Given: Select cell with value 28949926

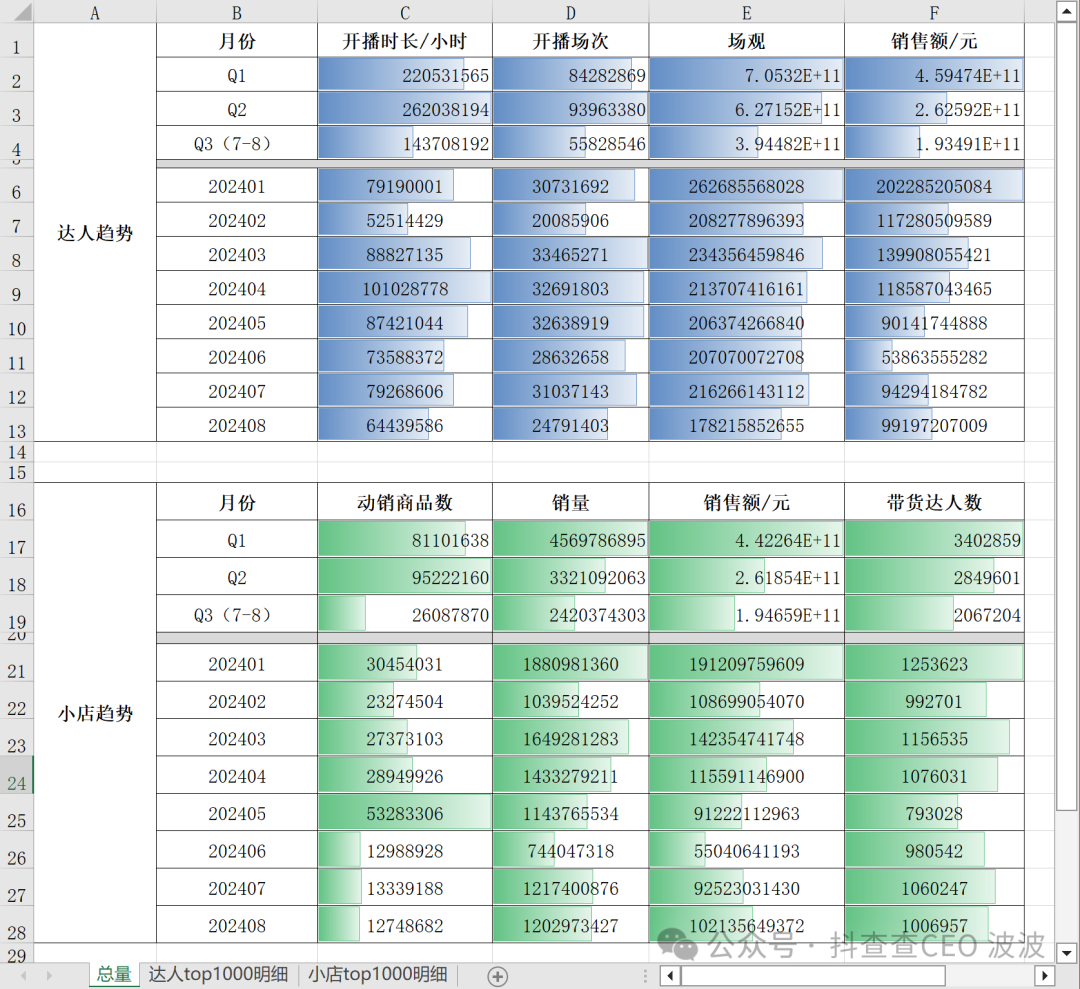Looking at the screenshot, I should point(405,775).
